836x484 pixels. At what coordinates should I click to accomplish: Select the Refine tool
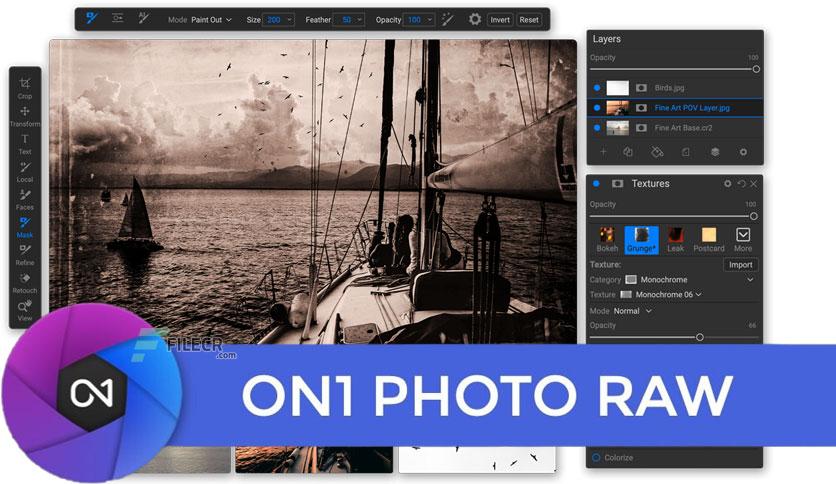click(25, 255)
